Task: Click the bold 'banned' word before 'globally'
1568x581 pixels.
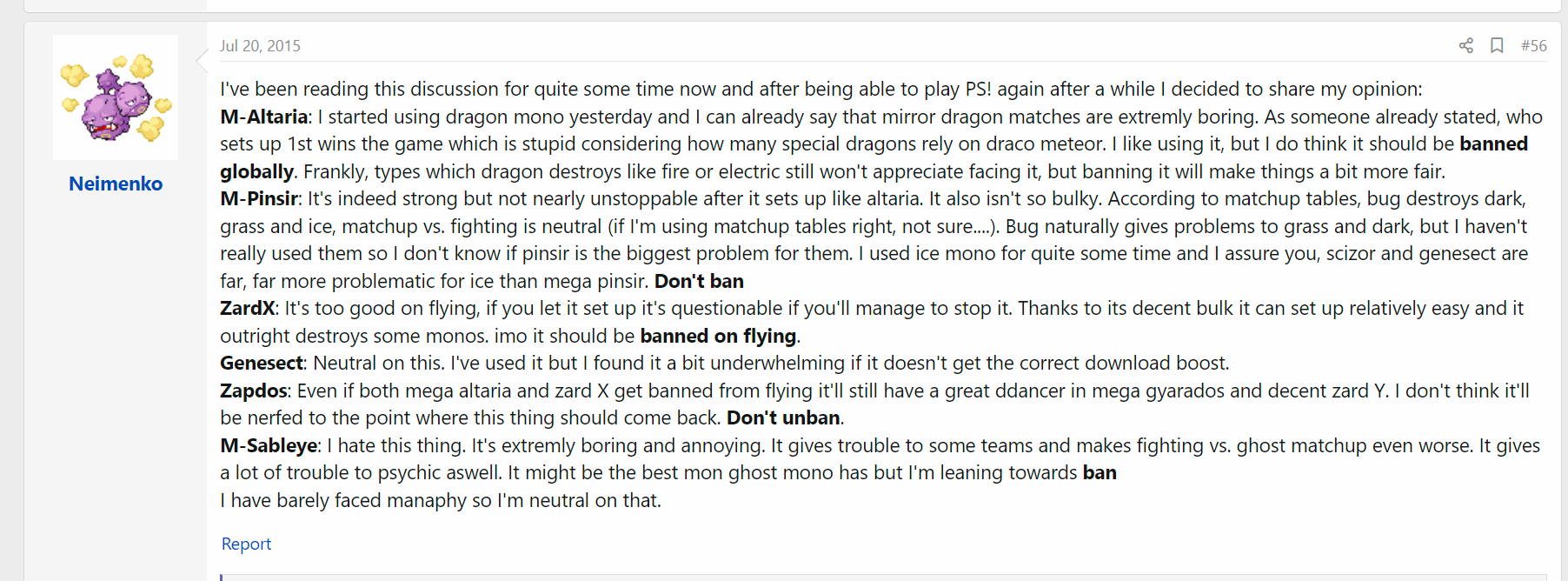Action: pos(1493,144)
